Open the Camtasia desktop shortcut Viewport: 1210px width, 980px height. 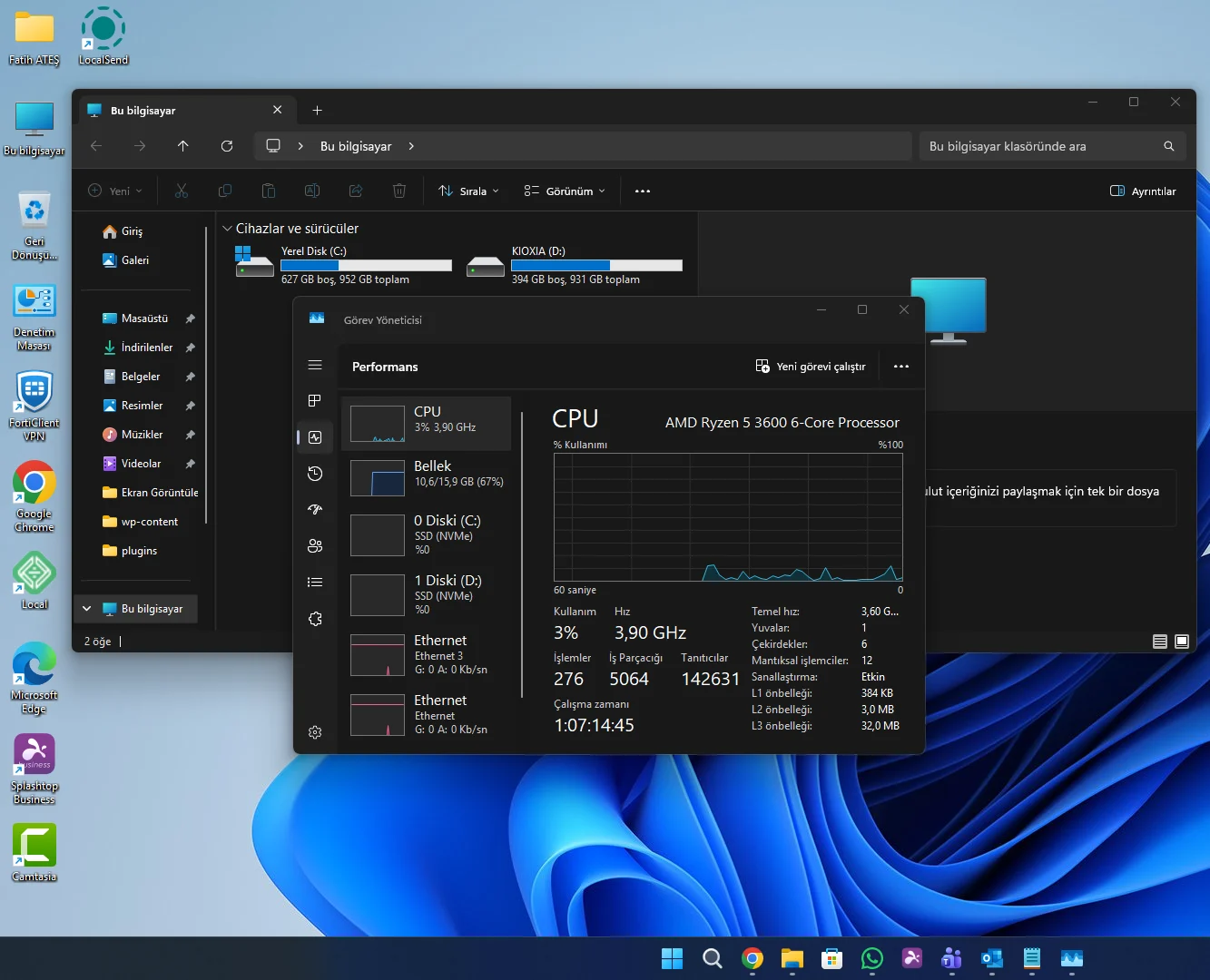click(34, 853)
